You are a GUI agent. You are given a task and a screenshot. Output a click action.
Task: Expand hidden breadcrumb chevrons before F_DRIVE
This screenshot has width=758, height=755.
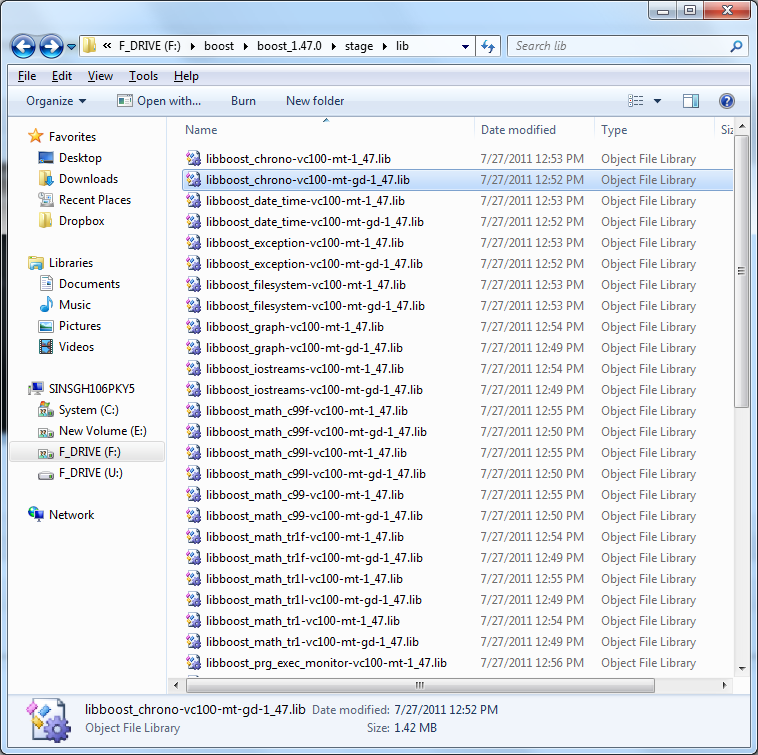[107, 46]
